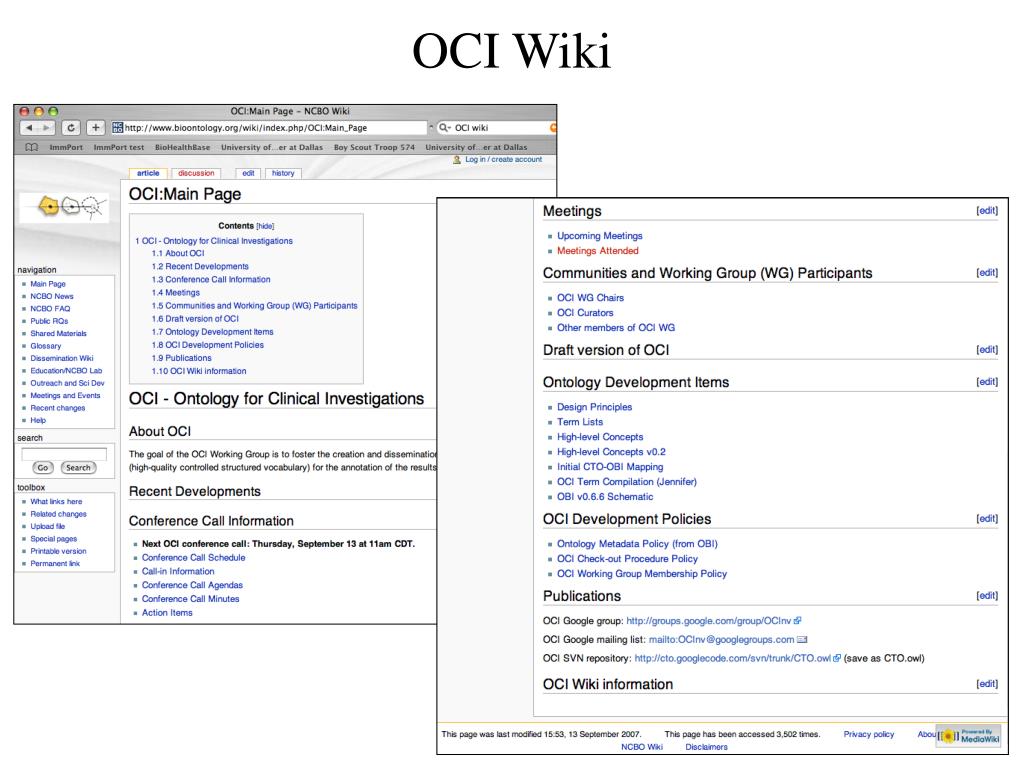Open What links here toolbox link
This screenshot has width=1024, height=768.
pyautogui.click(x=56, y=502)
